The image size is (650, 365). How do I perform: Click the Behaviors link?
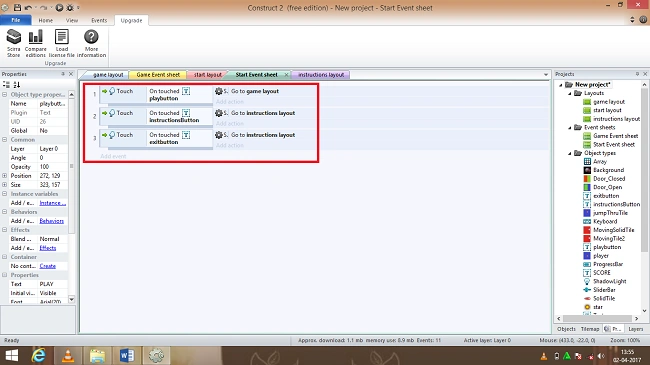pyautogui.click(x=52, y=221)
